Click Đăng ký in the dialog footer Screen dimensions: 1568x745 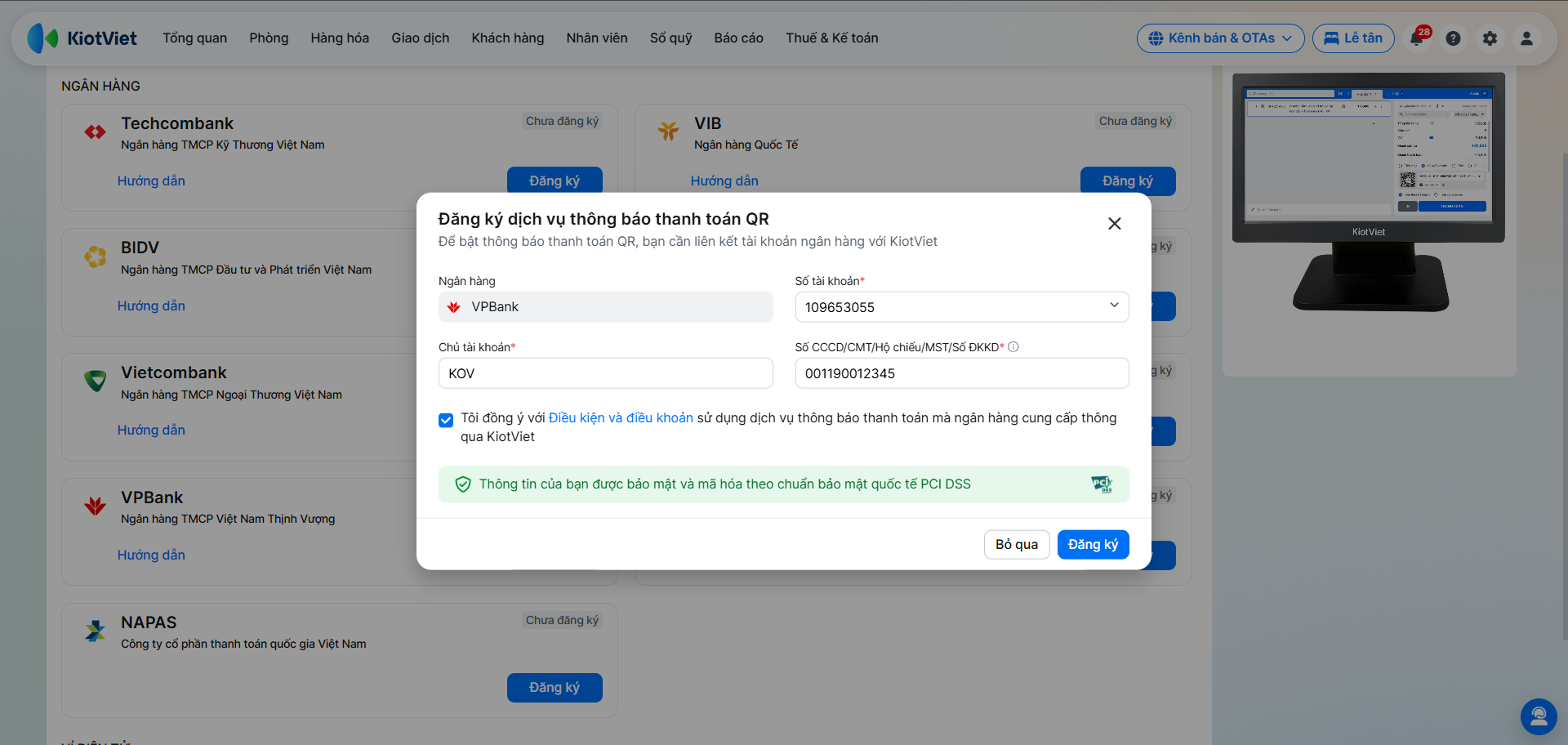click(1094, 545)
